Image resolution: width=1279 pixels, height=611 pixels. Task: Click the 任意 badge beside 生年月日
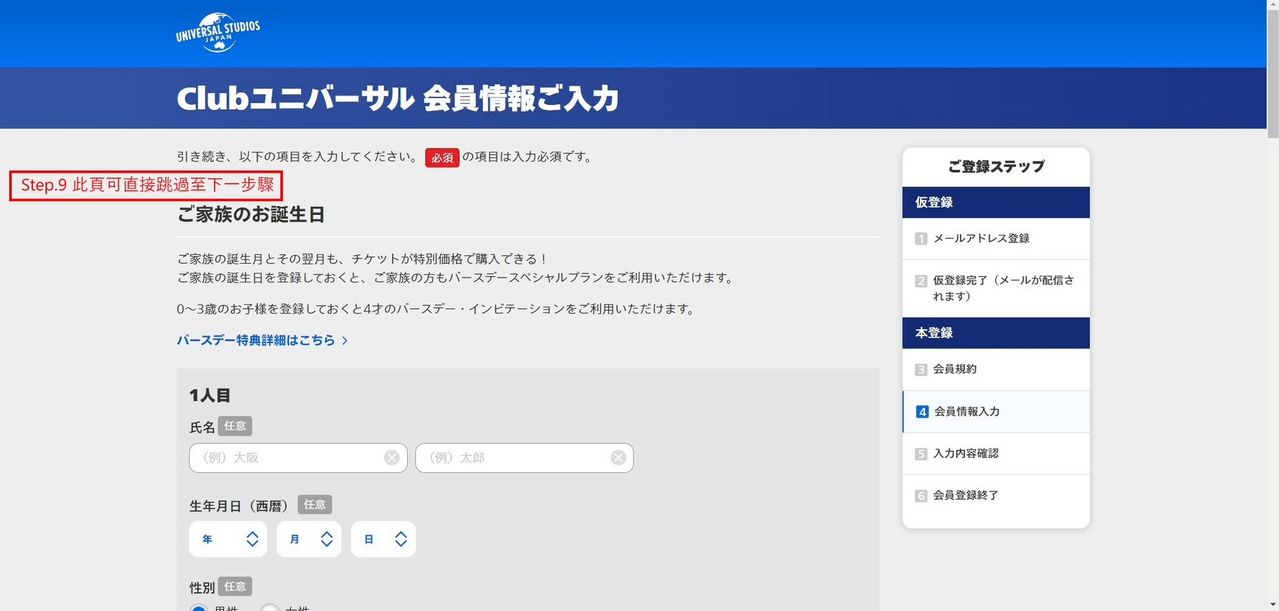point(315,505)
